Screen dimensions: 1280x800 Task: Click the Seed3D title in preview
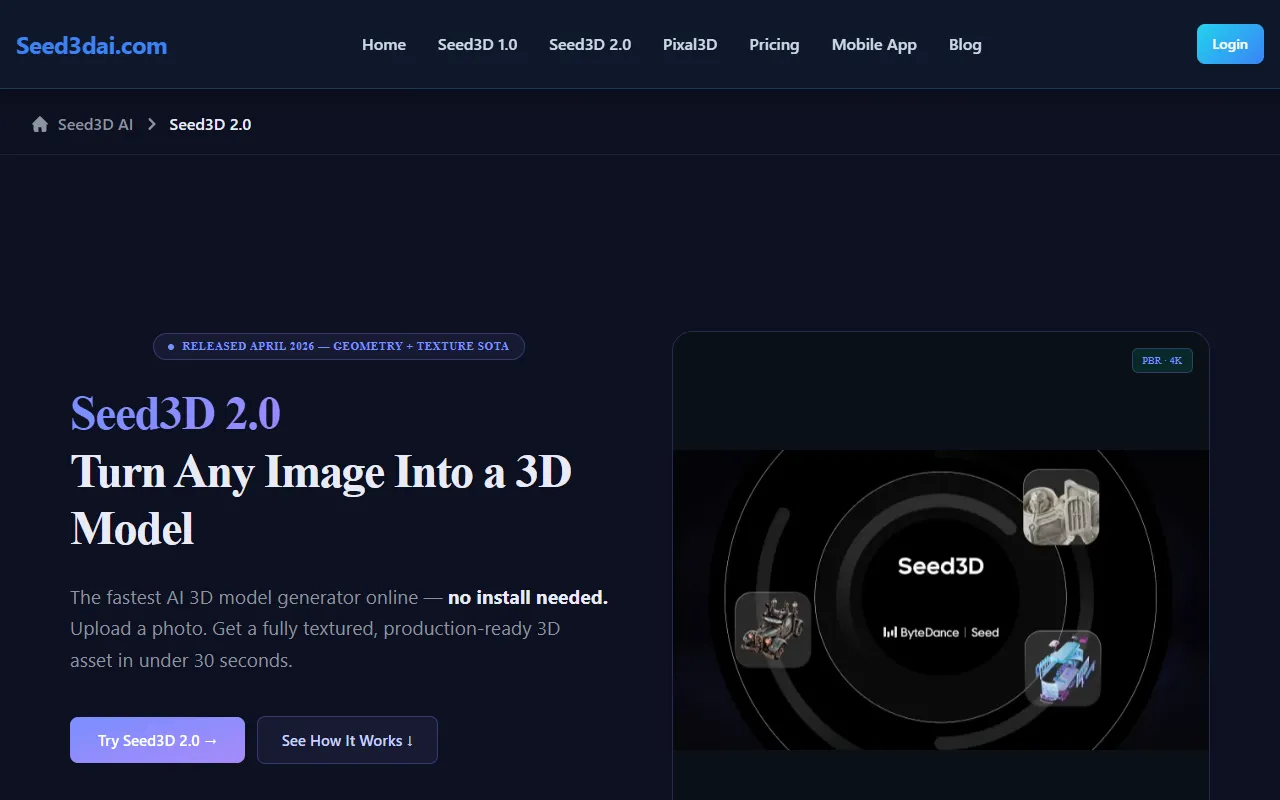click(941, 566)
